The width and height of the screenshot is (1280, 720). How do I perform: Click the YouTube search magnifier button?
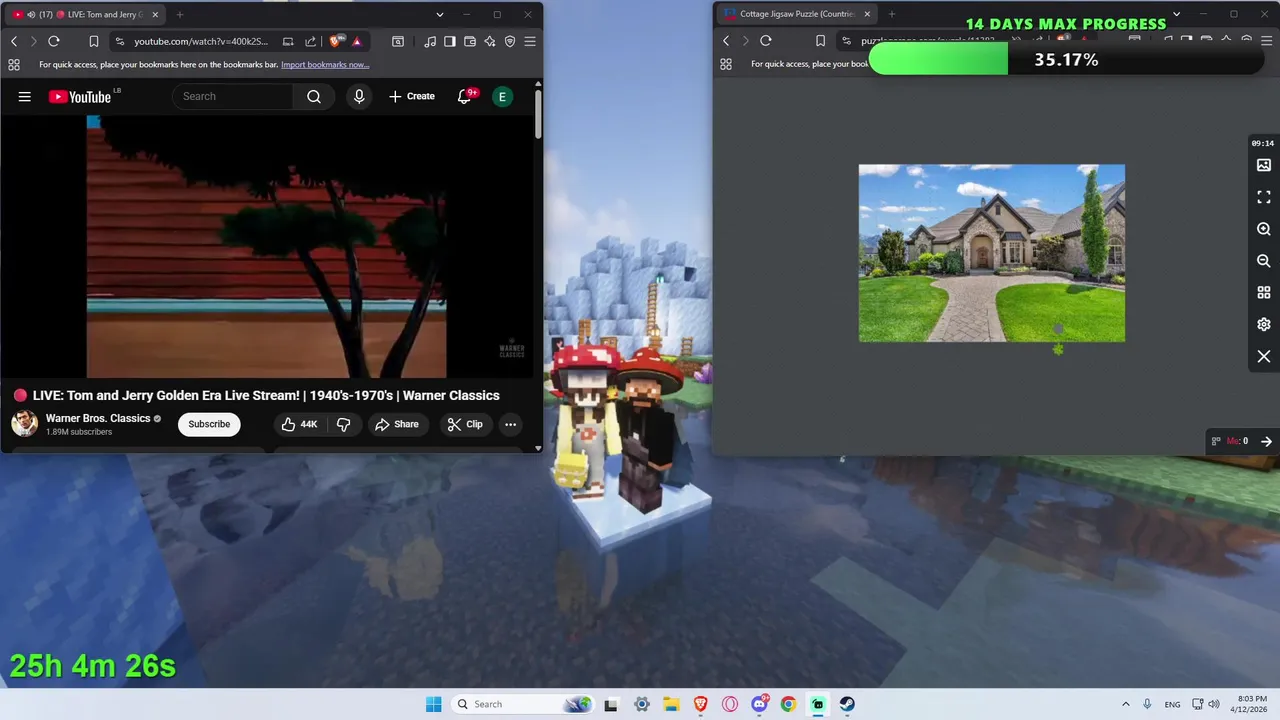[x=314, y=96]
